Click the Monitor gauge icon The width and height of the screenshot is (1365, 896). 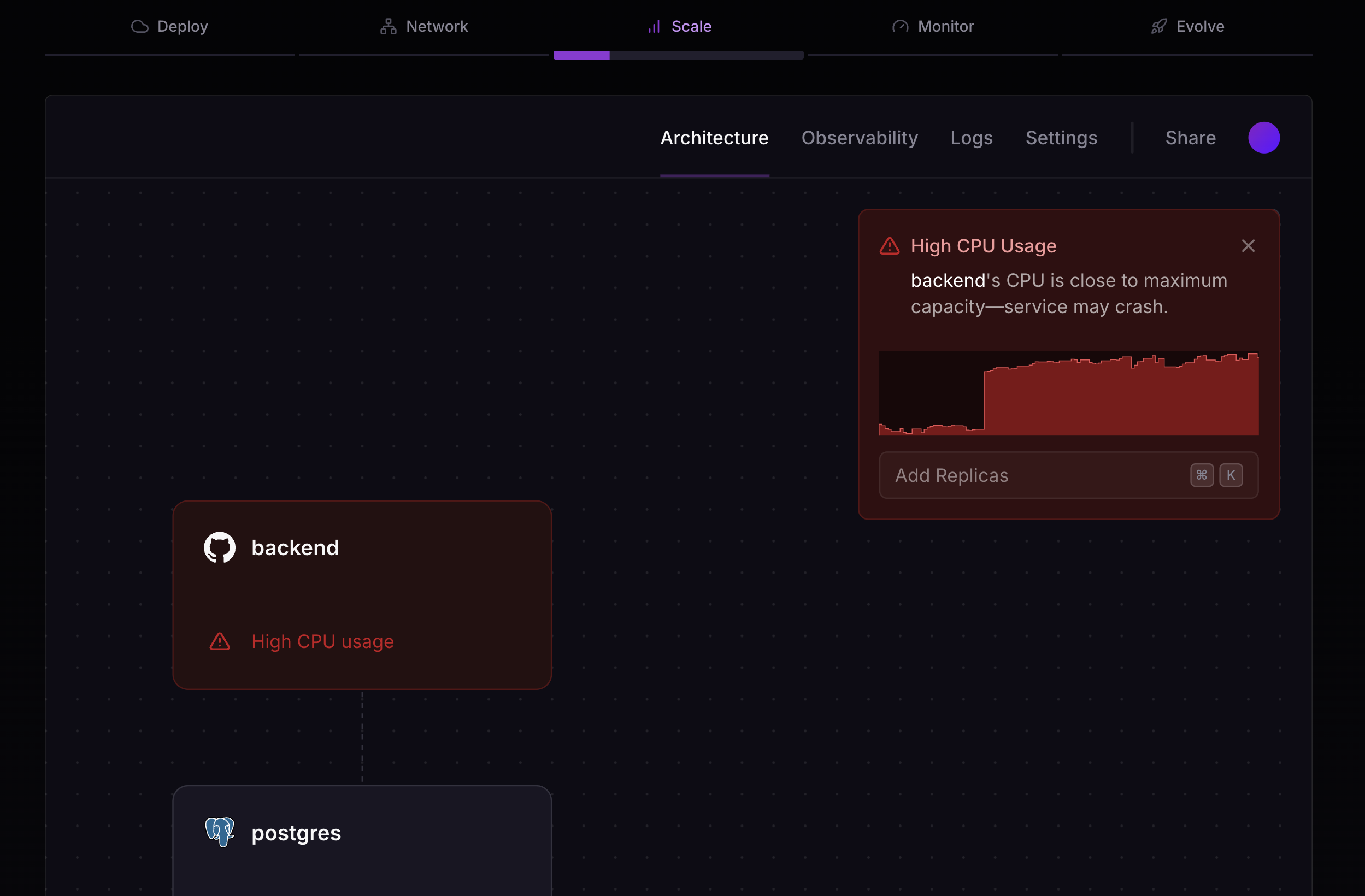(x=900, y=26)
